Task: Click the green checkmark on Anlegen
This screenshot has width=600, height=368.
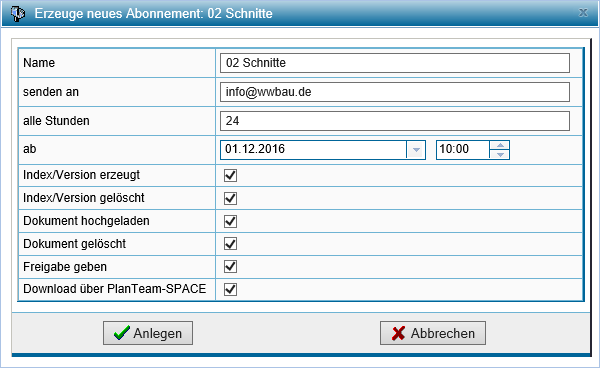Action: tap(122, 333)
